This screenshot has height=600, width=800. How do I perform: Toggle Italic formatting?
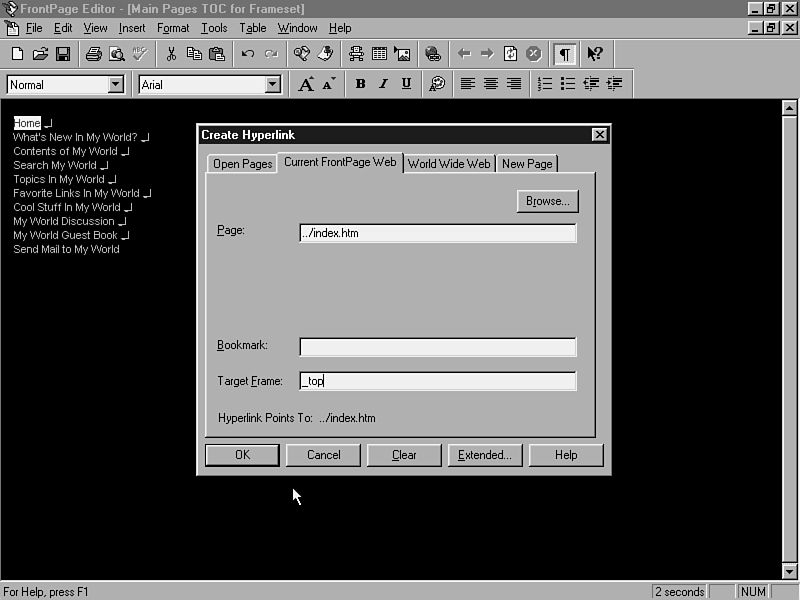[383, 85]
